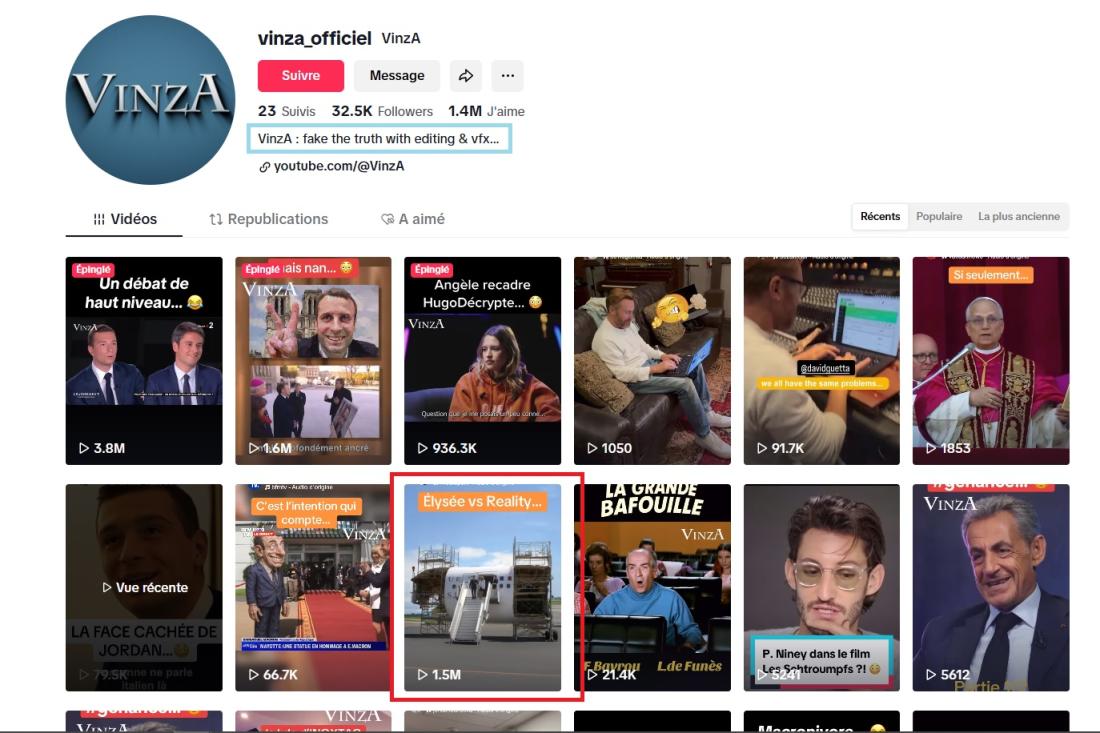Click the 1.4M J'aime count
This screenshot has height=733, width=1100.
486,111
